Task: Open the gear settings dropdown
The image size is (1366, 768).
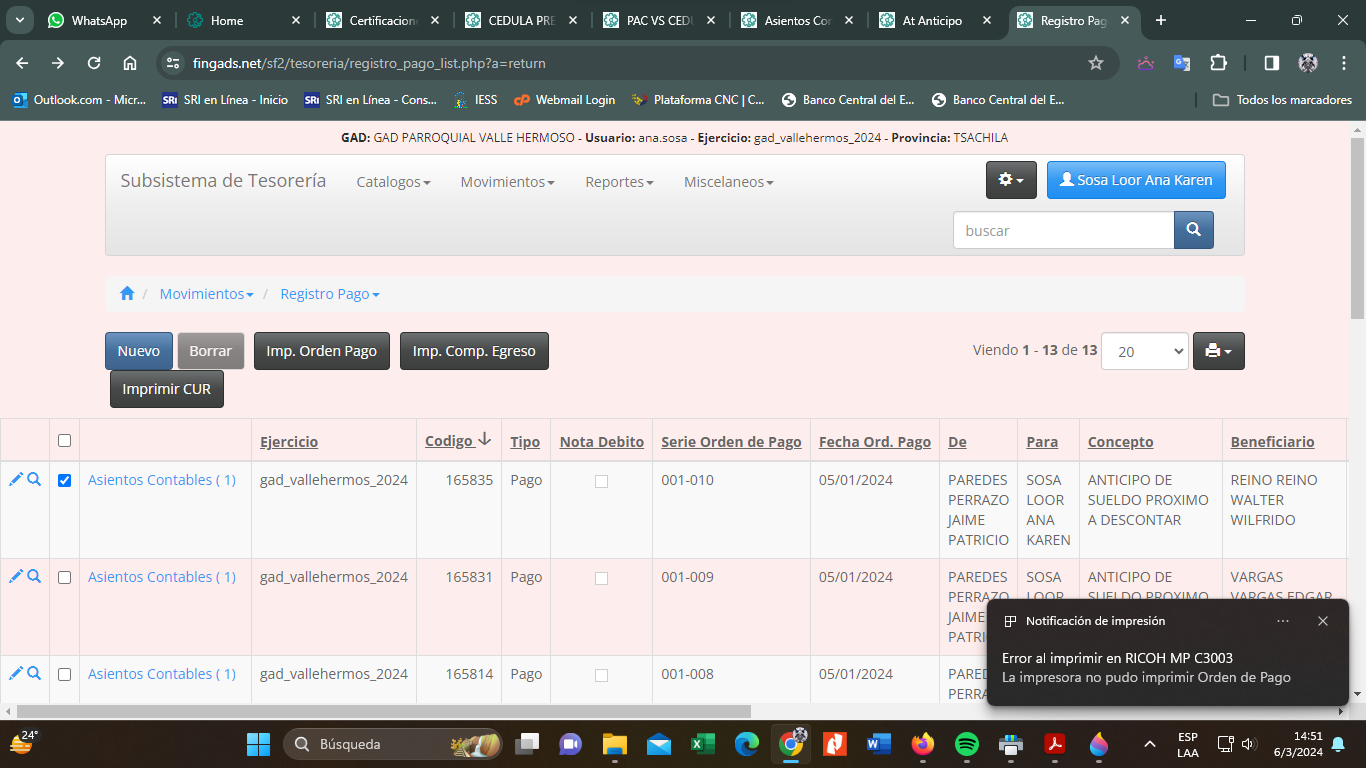Action: click(x=1011, y=180)
